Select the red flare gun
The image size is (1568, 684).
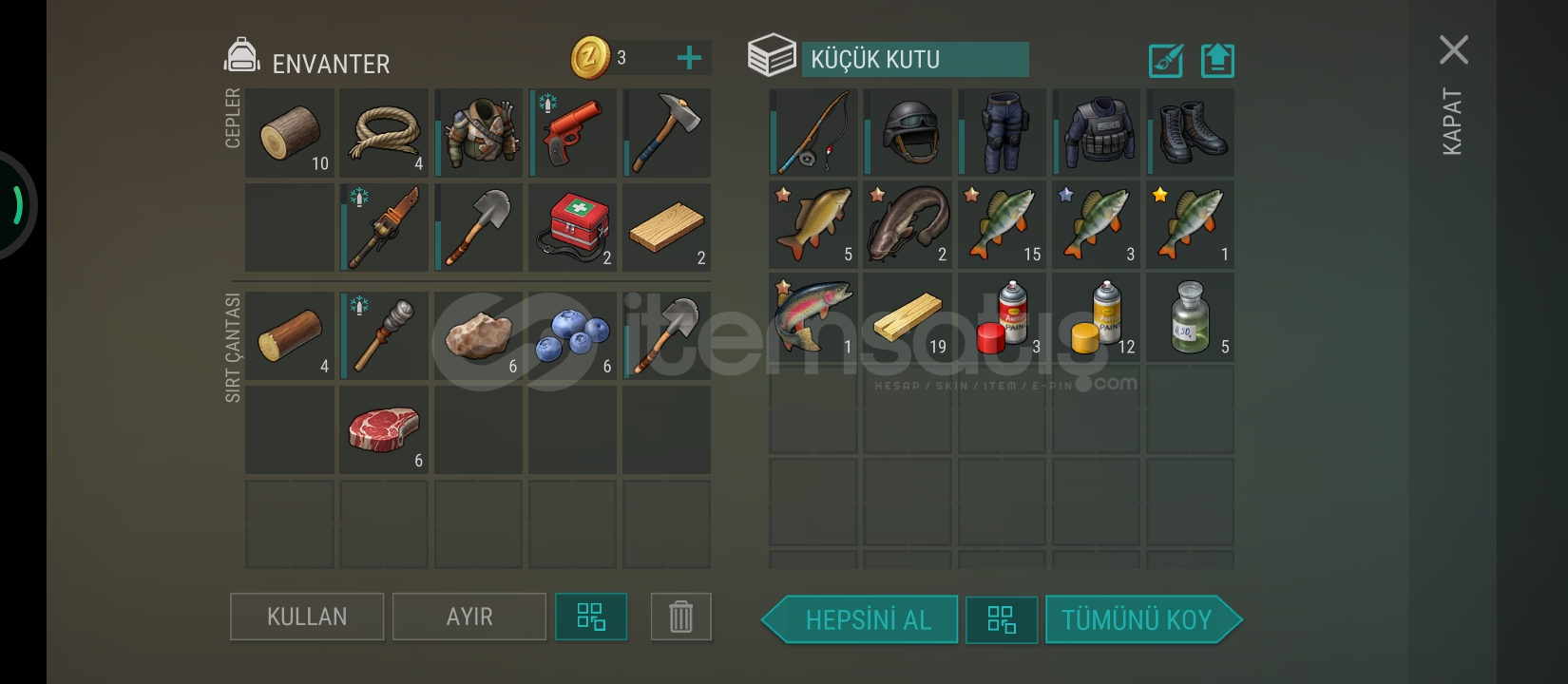pos(572,133)
